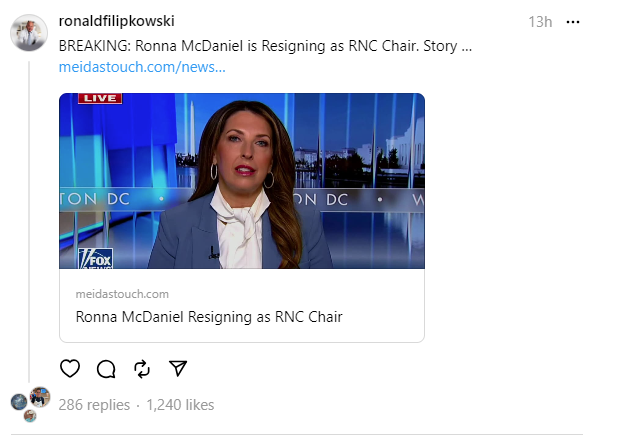Screen dimensions: 636x447
Task: Click the Fox News logo in the preview image
Action: tap(96, 256)
